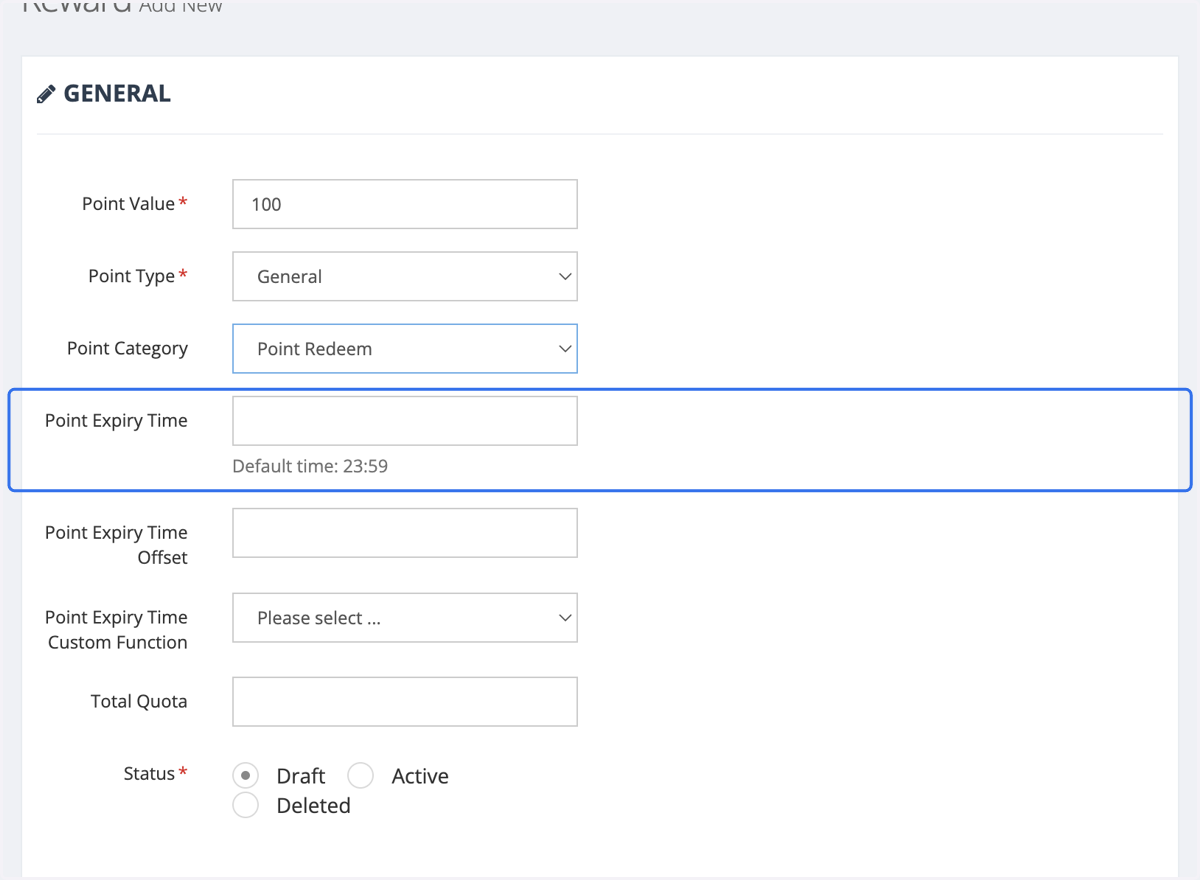This screenshot has height=880, width=1200.
Task: Click the 'Total Quota' label
Action: (139, 702)
